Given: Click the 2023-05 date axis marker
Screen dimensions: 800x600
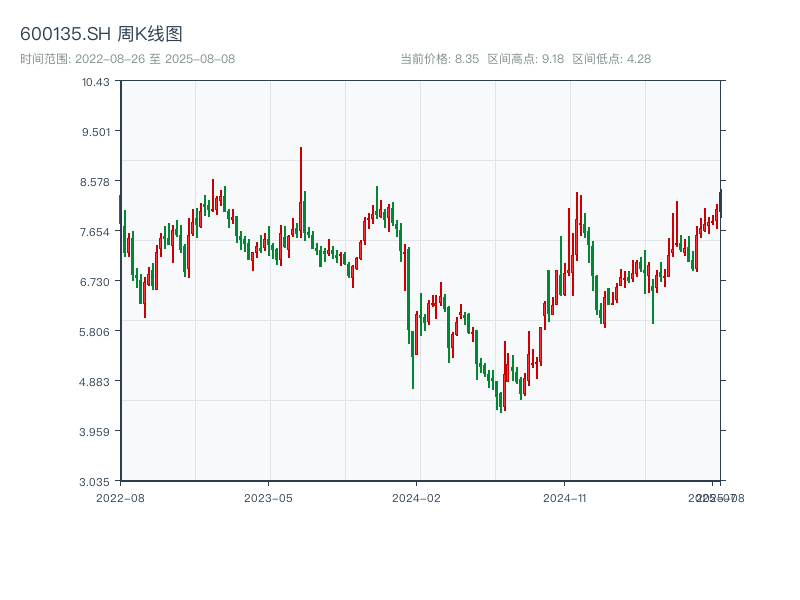Looking at the screenshot, I should [268, 497].
